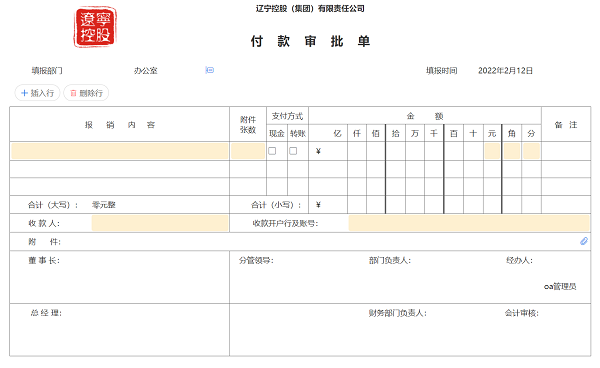Click 删除行 to delete a row

(x=86, y=93)
